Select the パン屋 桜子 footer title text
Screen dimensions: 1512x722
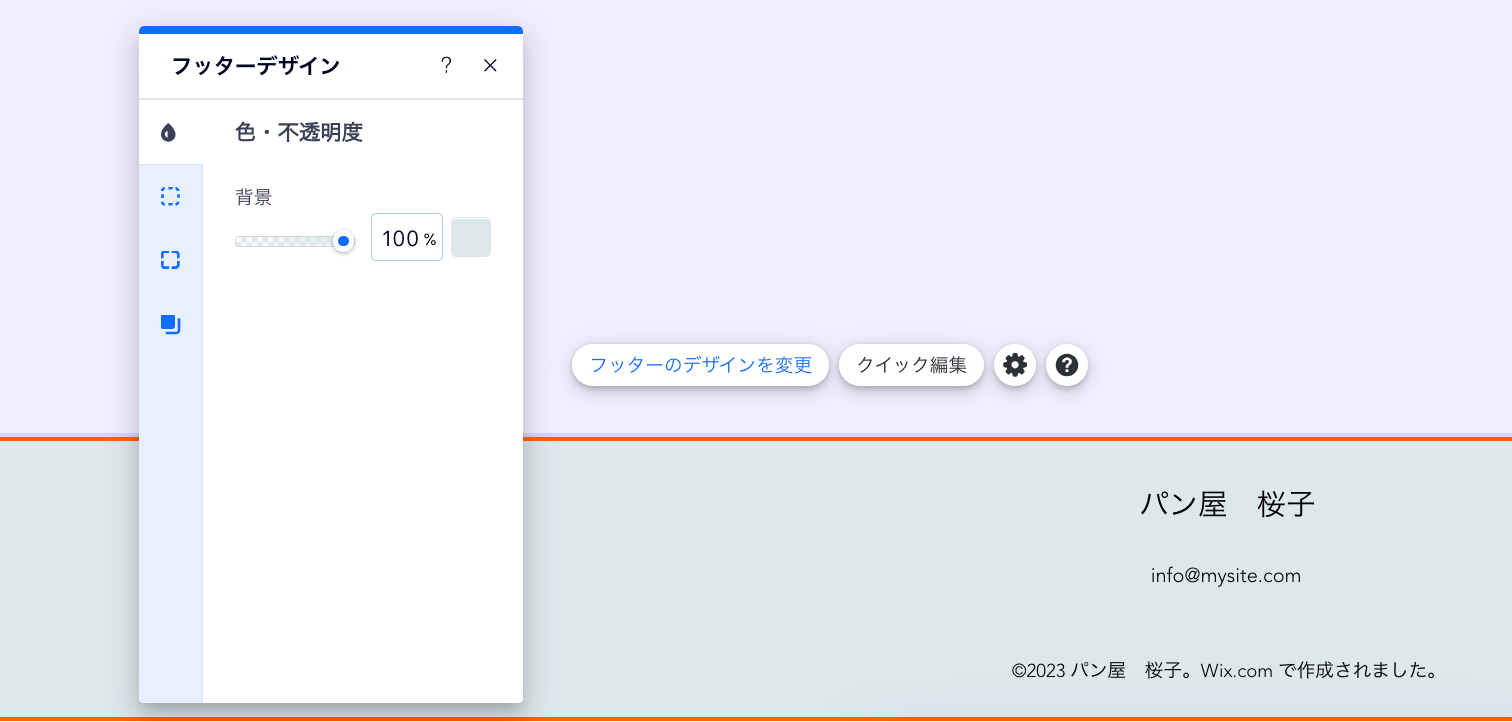click(1227, 504)
